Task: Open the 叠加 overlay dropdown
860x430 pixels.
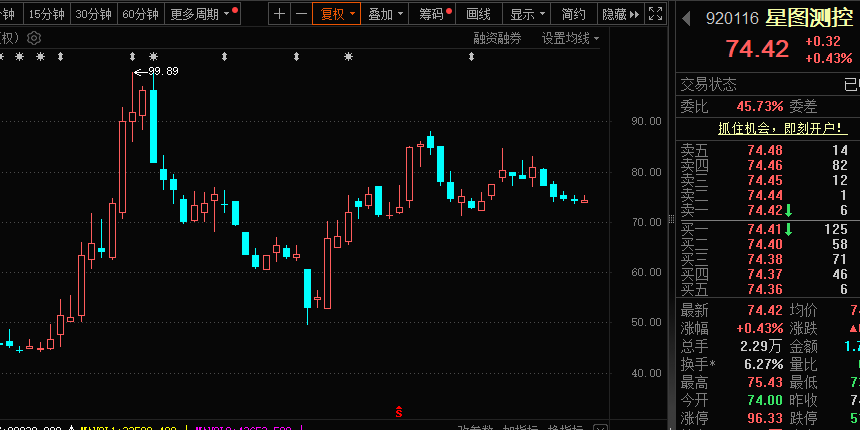Action: [x=385, y=14]
